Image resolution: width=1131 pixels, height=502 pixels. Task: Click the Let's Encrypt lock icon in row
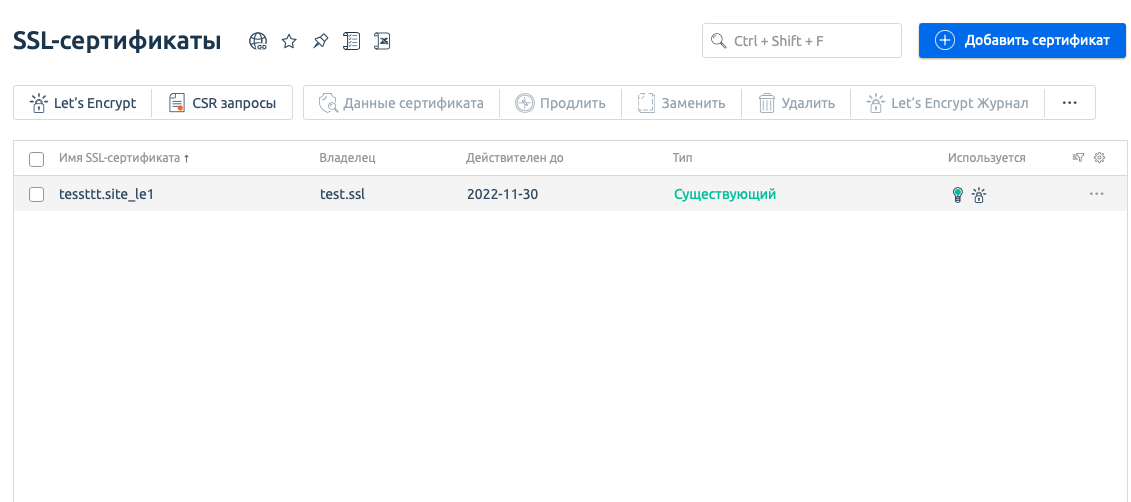(x=979, y=195)
